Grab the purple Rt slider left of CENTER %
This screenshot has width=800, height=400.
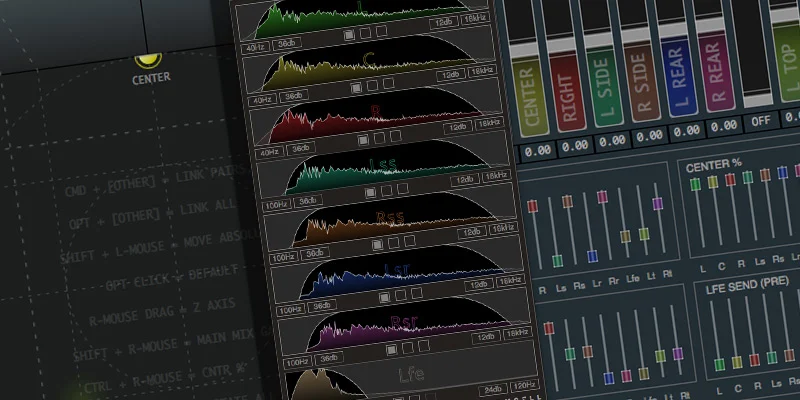pyautogui.click(x=657, y=204)
